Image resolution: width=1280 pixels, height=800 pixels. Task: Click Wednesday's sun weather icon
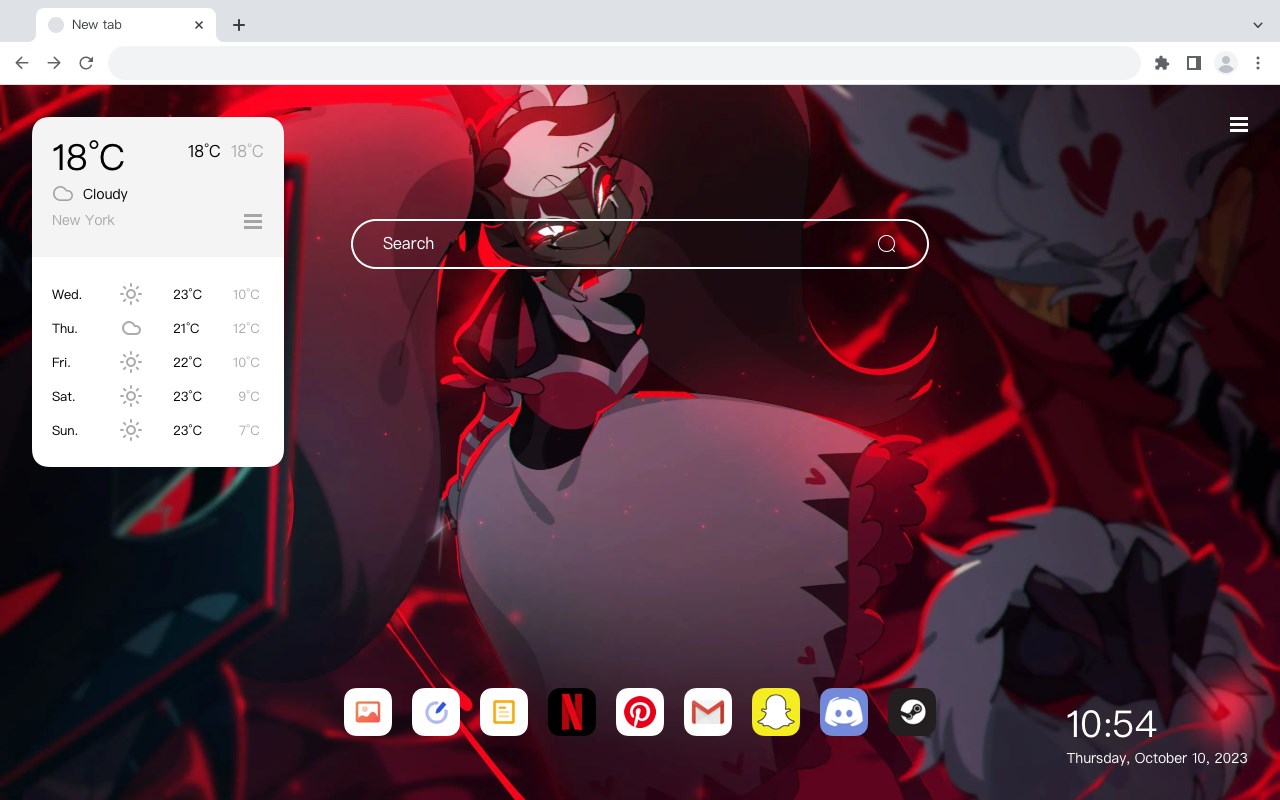pyautogui.click(x=131, y=294)
